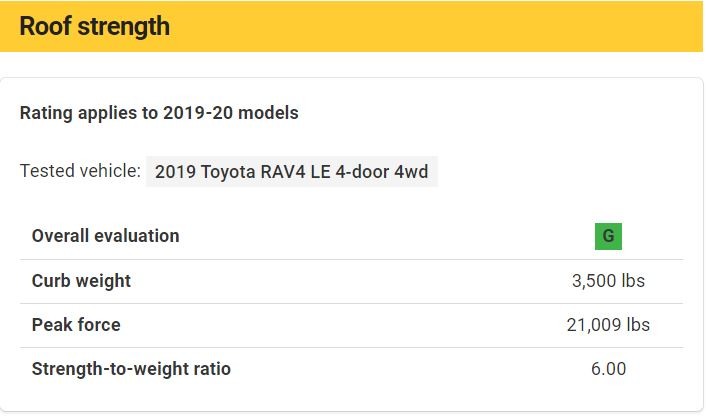Select the Roof strength header
This screenshot has height=416, width=706.
point(95,26)
